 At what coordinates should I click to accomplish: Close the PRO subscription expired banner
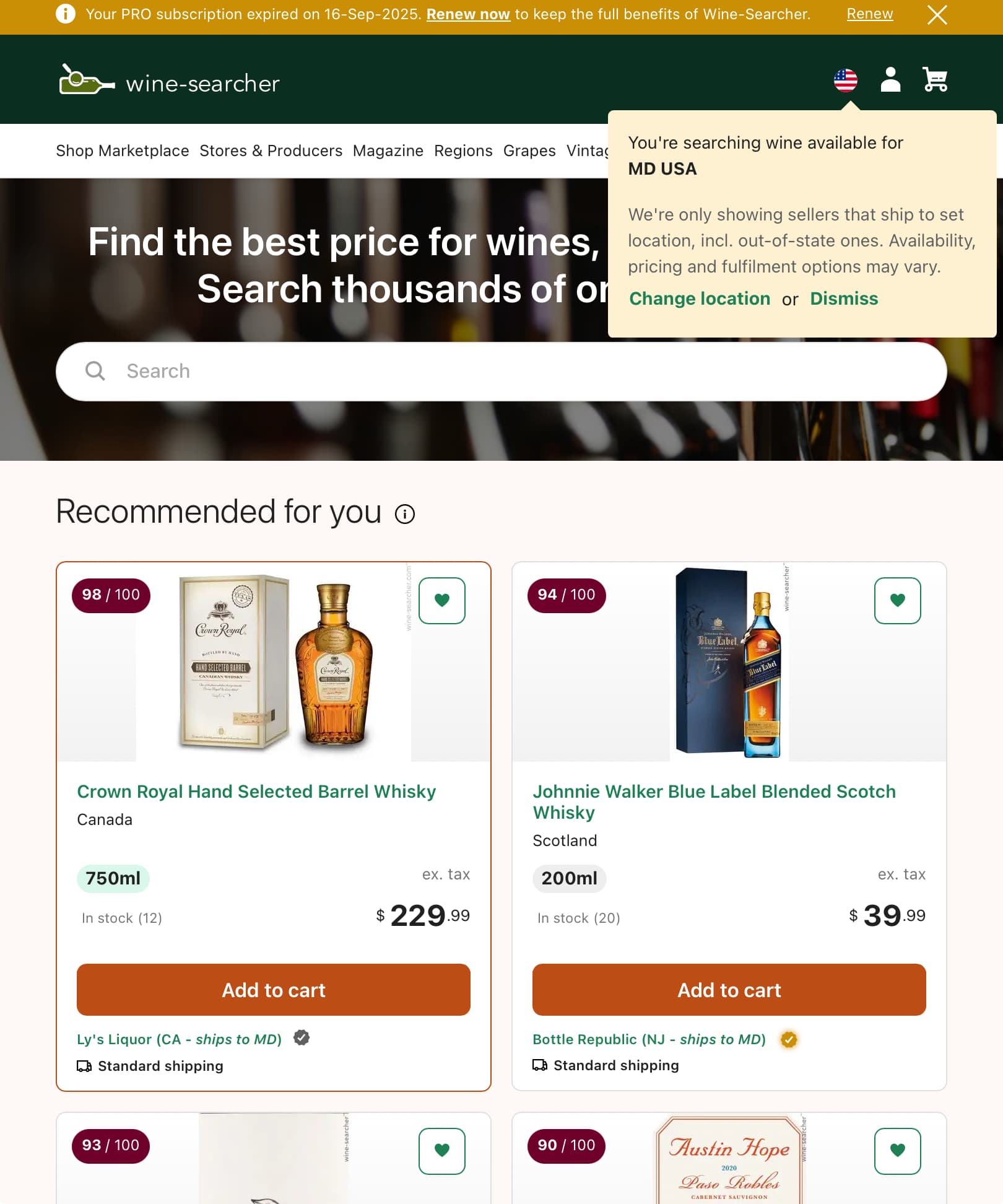click(x=937, y=15)
